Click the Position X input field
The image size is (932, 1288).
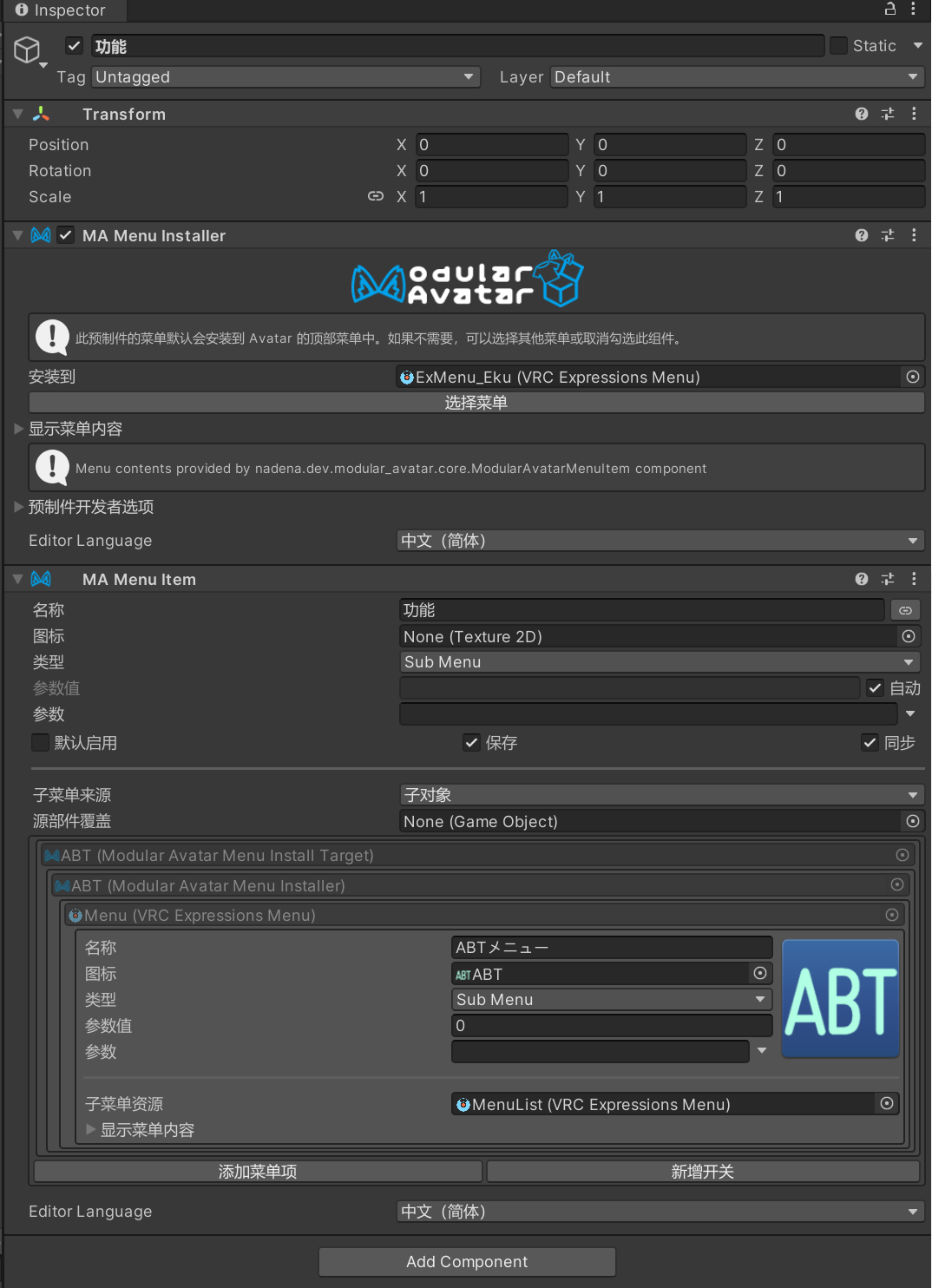coord(491,145)
